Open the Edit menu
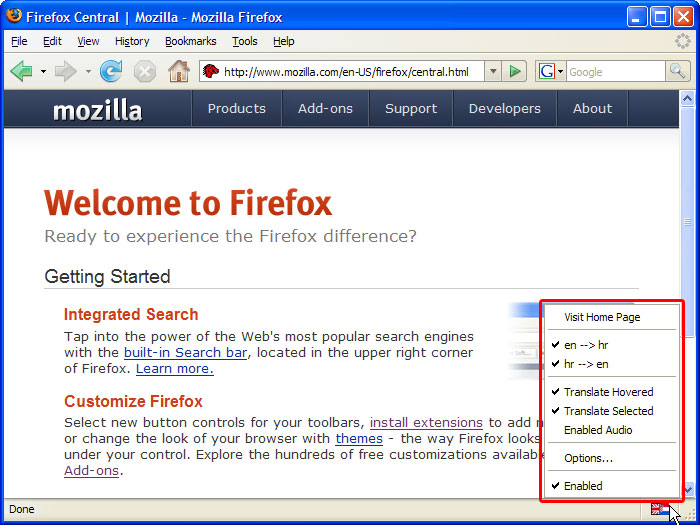Image resolution: width=700 pixels, height=525 pixels. click(52, 41)
